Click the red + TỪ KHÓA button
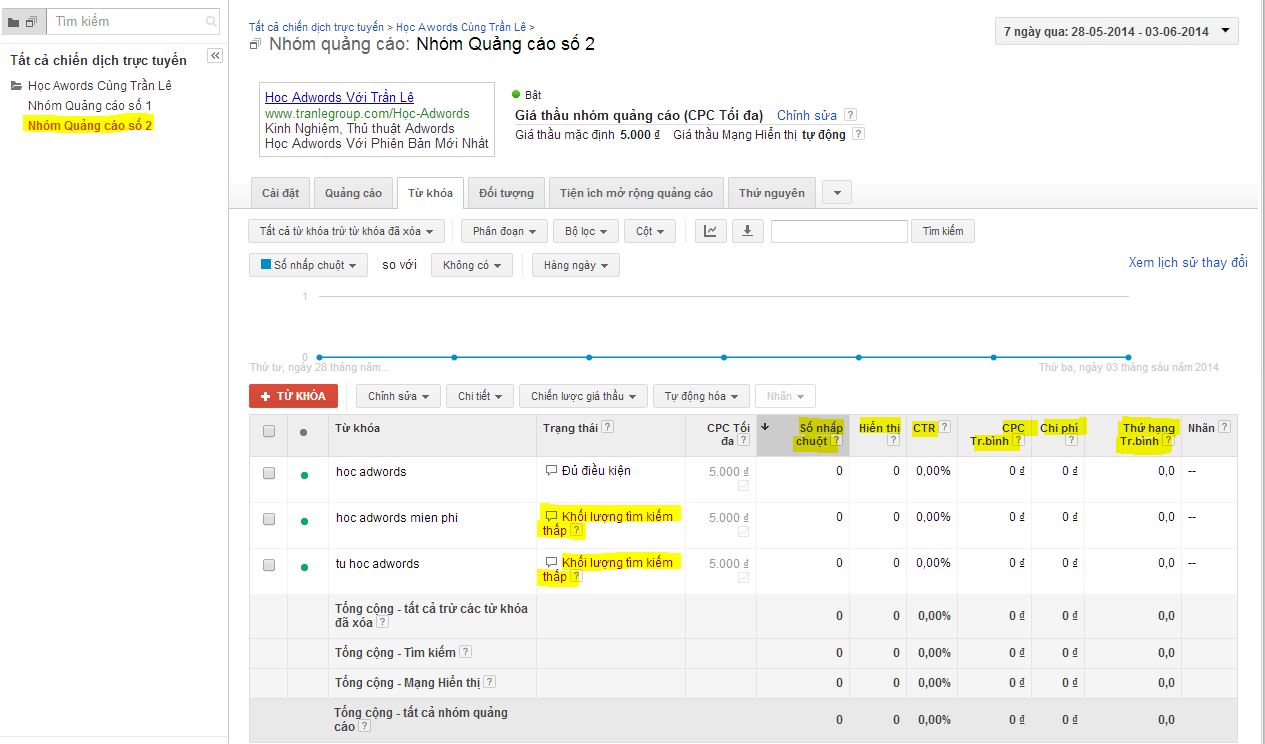The width and height of the screenshot is (1265, 744). coord(293,396)
